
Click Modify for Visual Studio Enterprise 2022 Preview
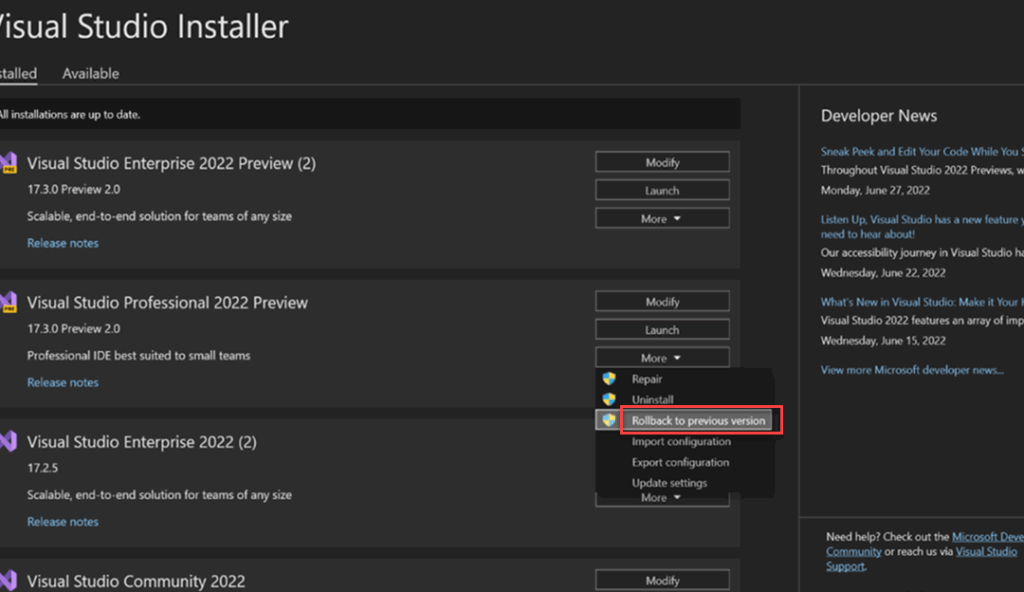coord(662,161)
